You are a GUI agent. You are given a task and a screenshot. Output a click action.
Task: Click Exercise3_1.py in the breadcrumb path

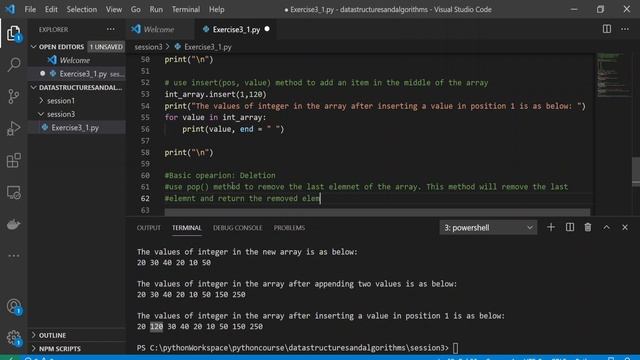[x=208, y=47]
